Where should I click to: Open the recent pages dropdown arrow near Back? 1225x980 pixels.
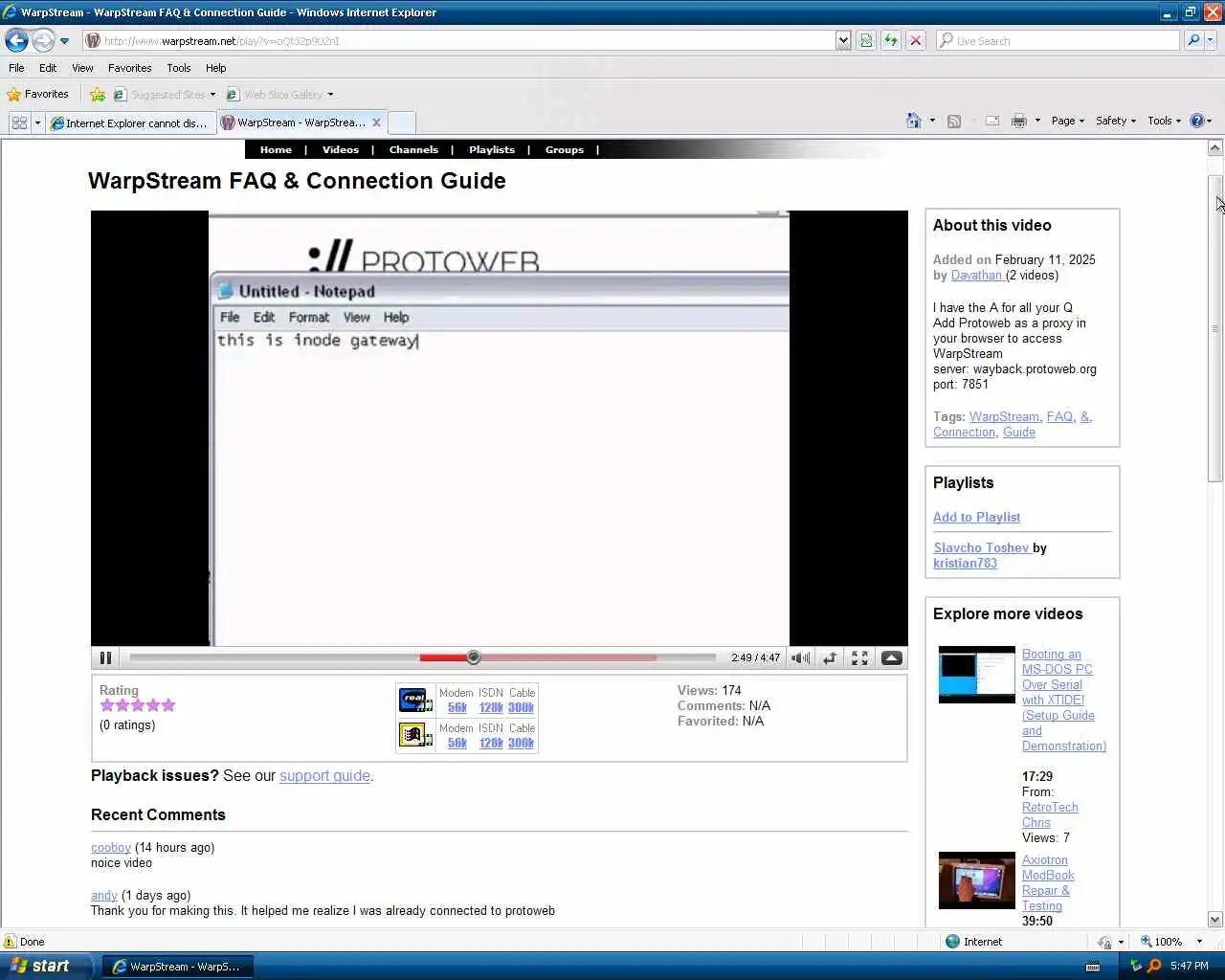coord(64,41)
